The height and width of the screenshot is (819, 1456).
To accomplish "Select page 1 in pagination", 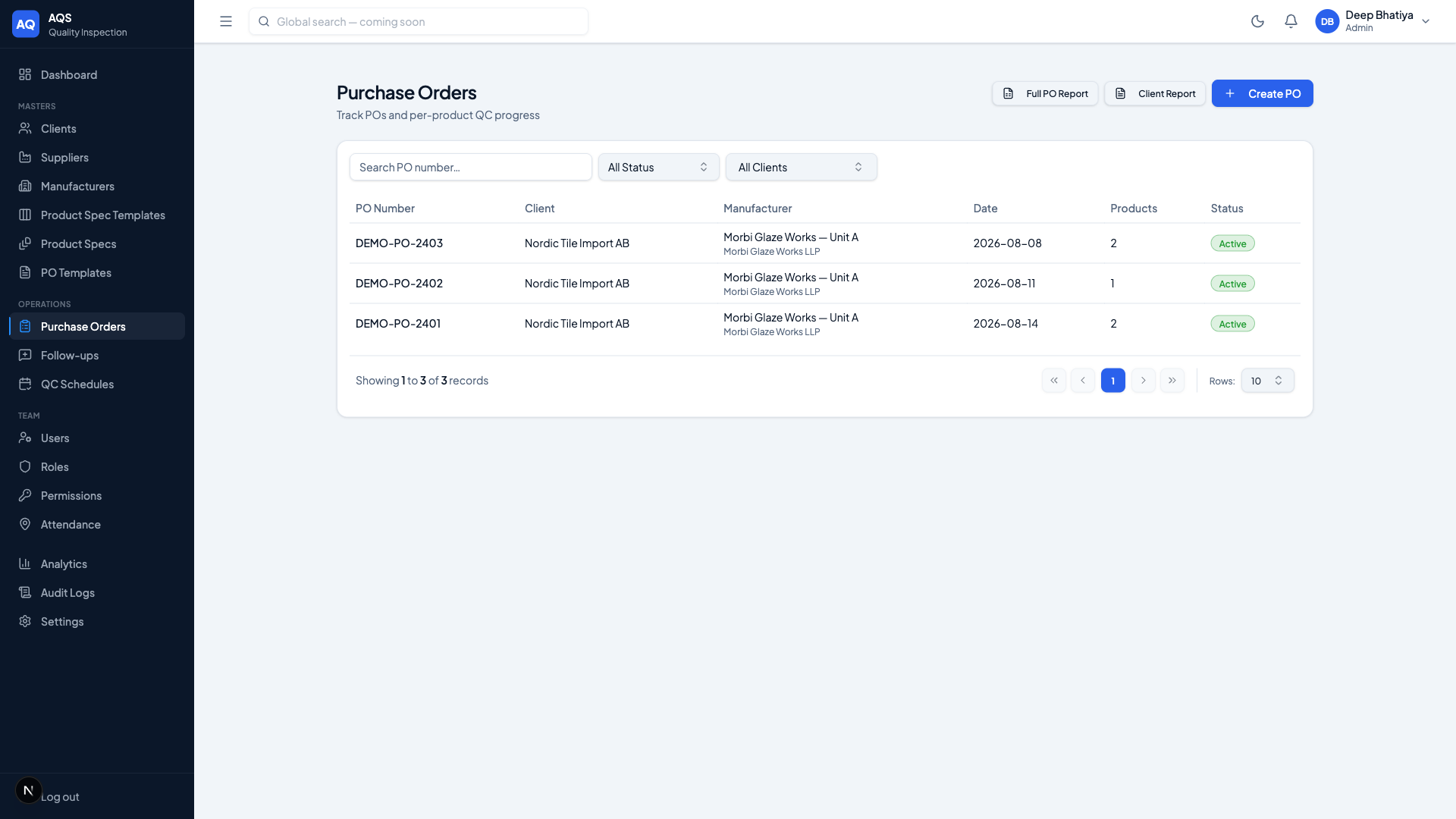I will (x=1113, y=381).
